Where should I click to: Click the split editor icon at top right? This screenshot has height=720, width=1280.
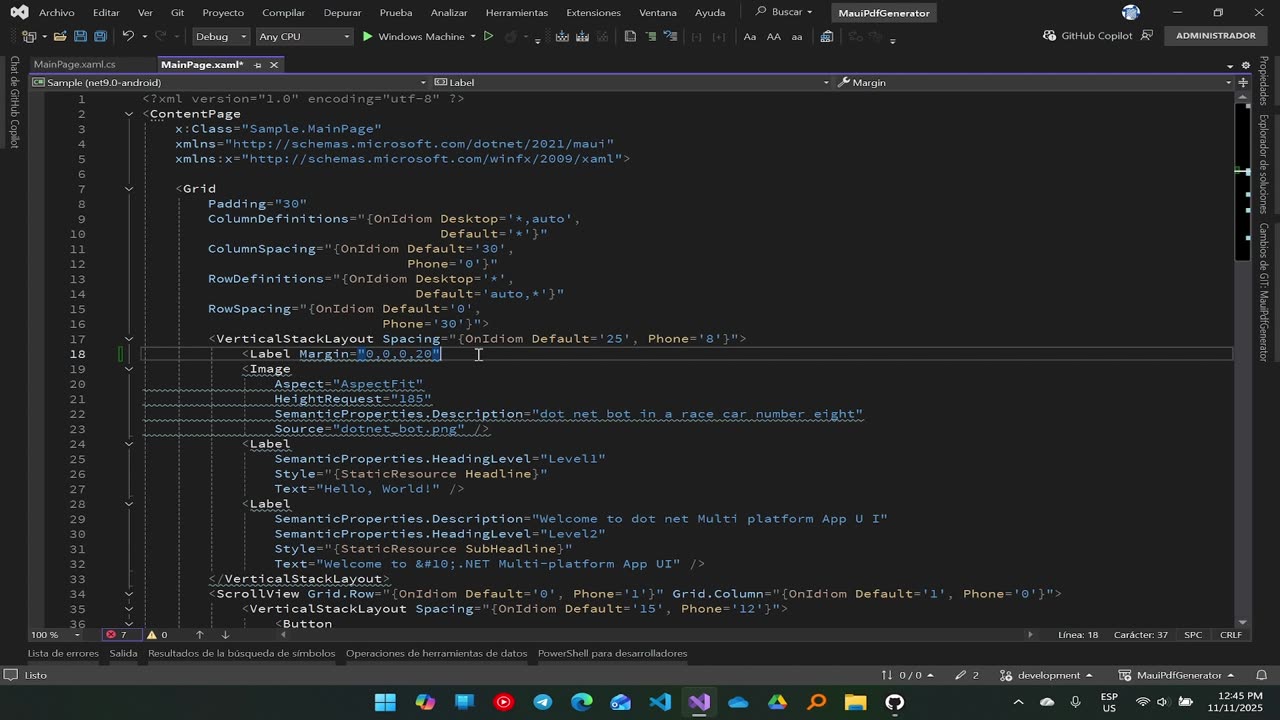coord(1243,82)
